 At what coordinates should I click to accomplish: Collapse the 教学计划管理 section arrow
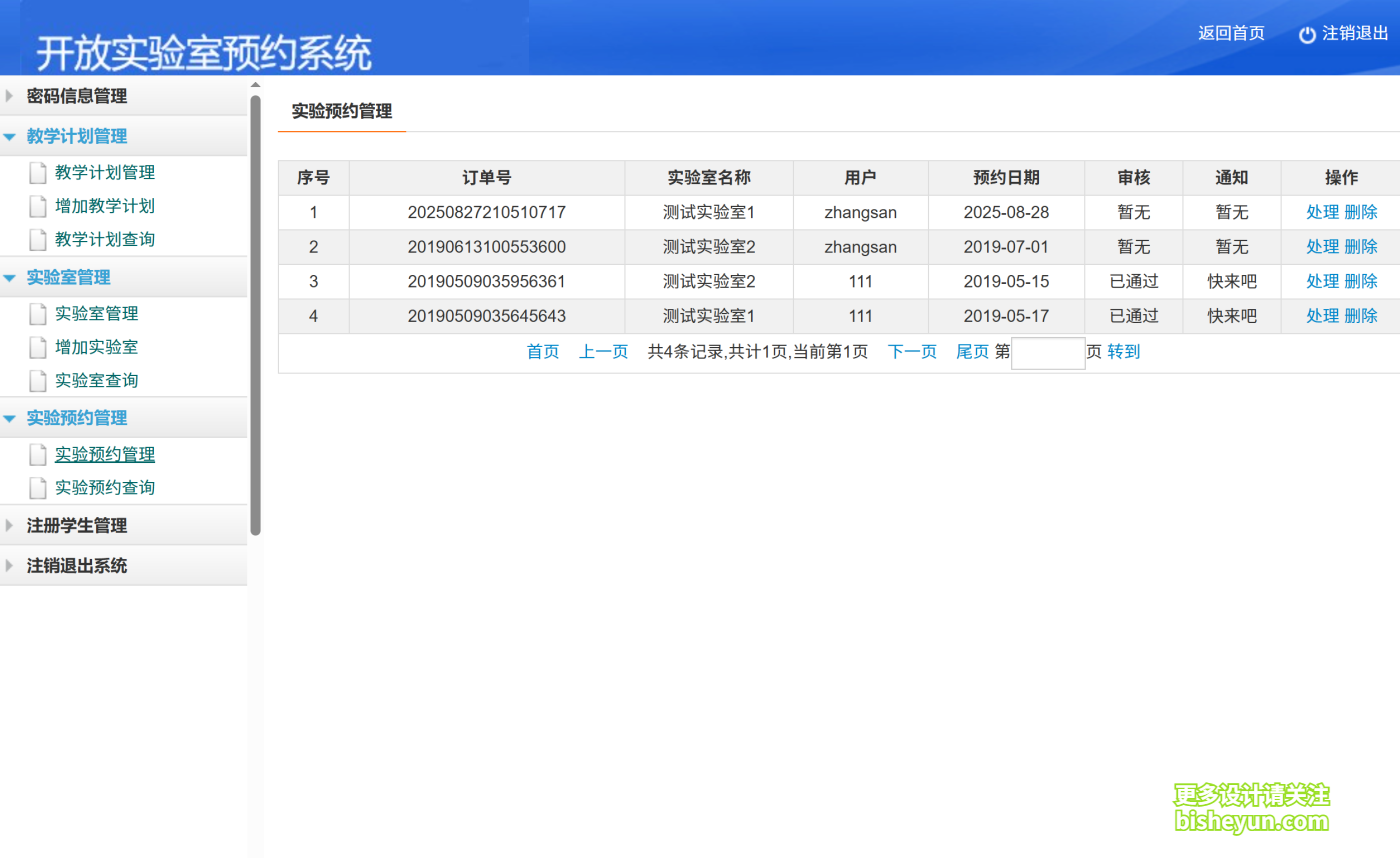tap(9, 137)
